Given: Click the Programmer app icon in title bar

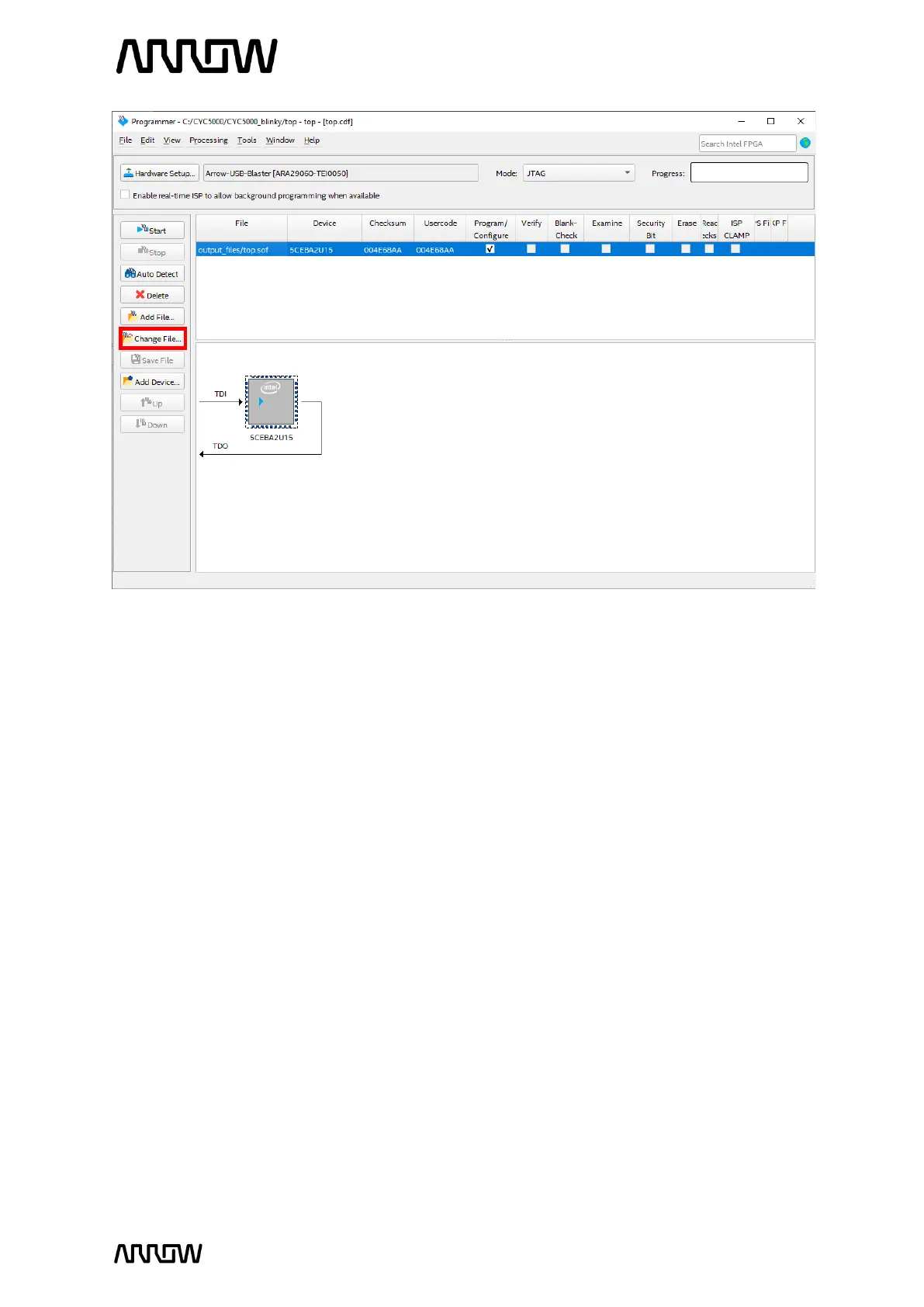Looking at the screenshot, I should (123, 121).
